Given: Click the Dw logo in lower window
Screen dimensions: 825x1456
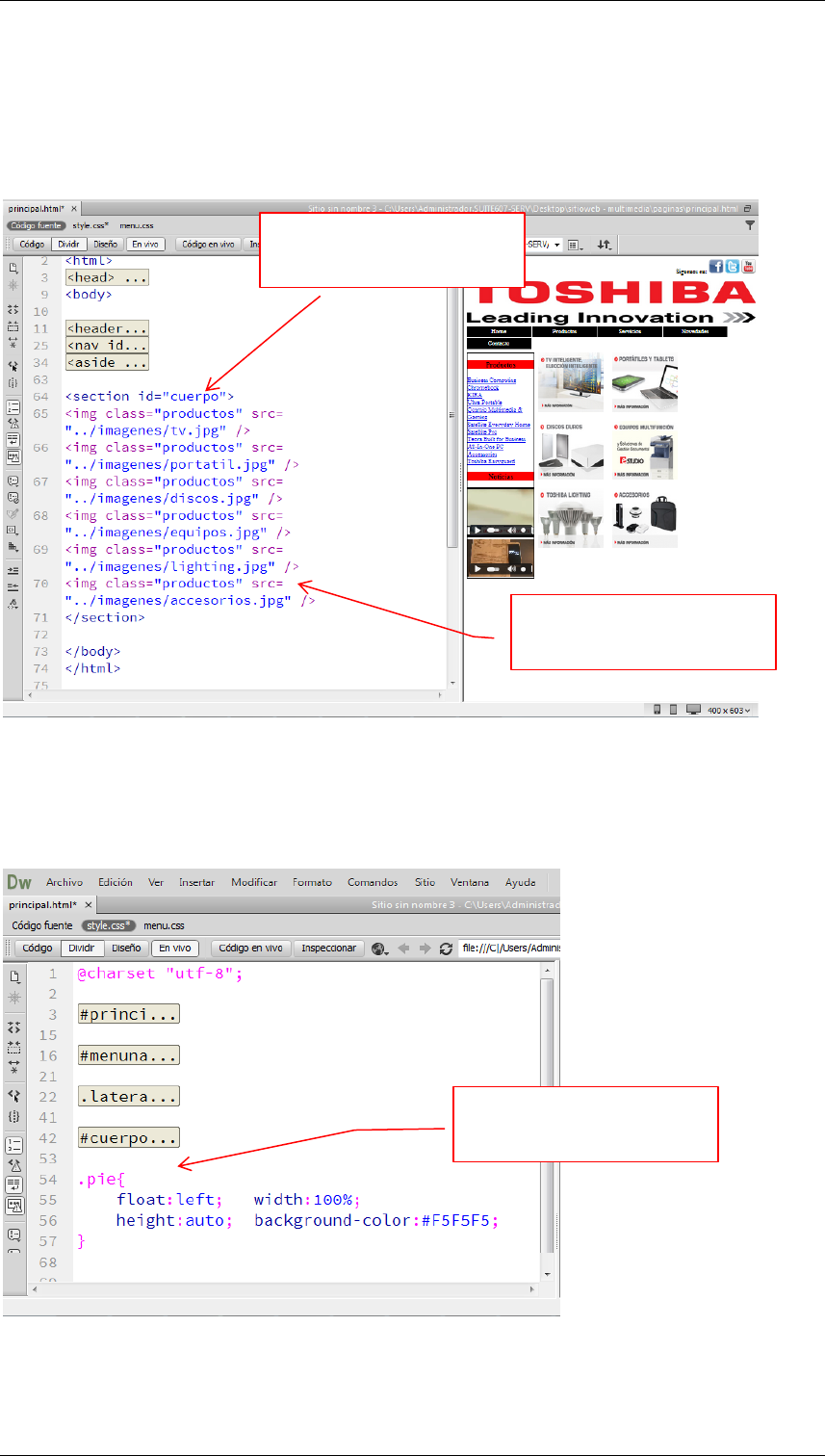Looking at the screenshot, I should 19,882.
